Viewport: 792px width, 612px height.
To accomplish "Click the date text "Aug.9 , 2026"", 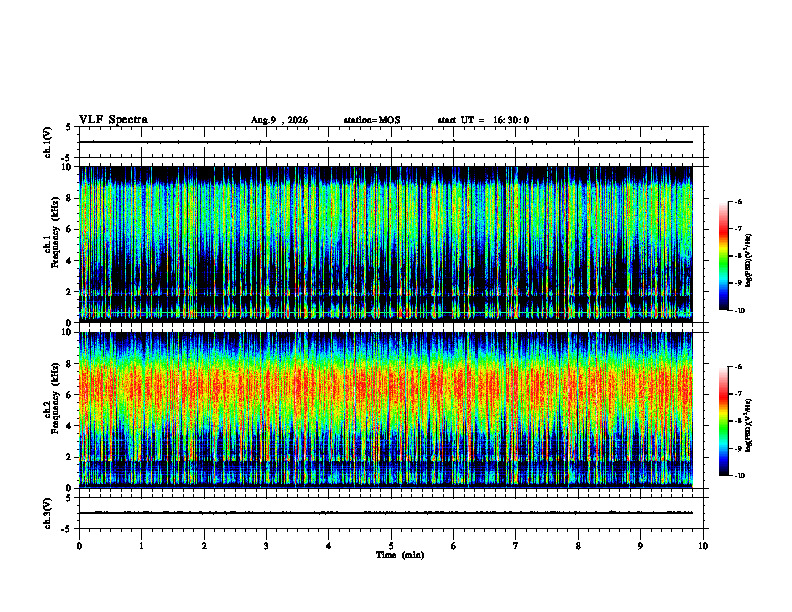I will click(279, 120).
